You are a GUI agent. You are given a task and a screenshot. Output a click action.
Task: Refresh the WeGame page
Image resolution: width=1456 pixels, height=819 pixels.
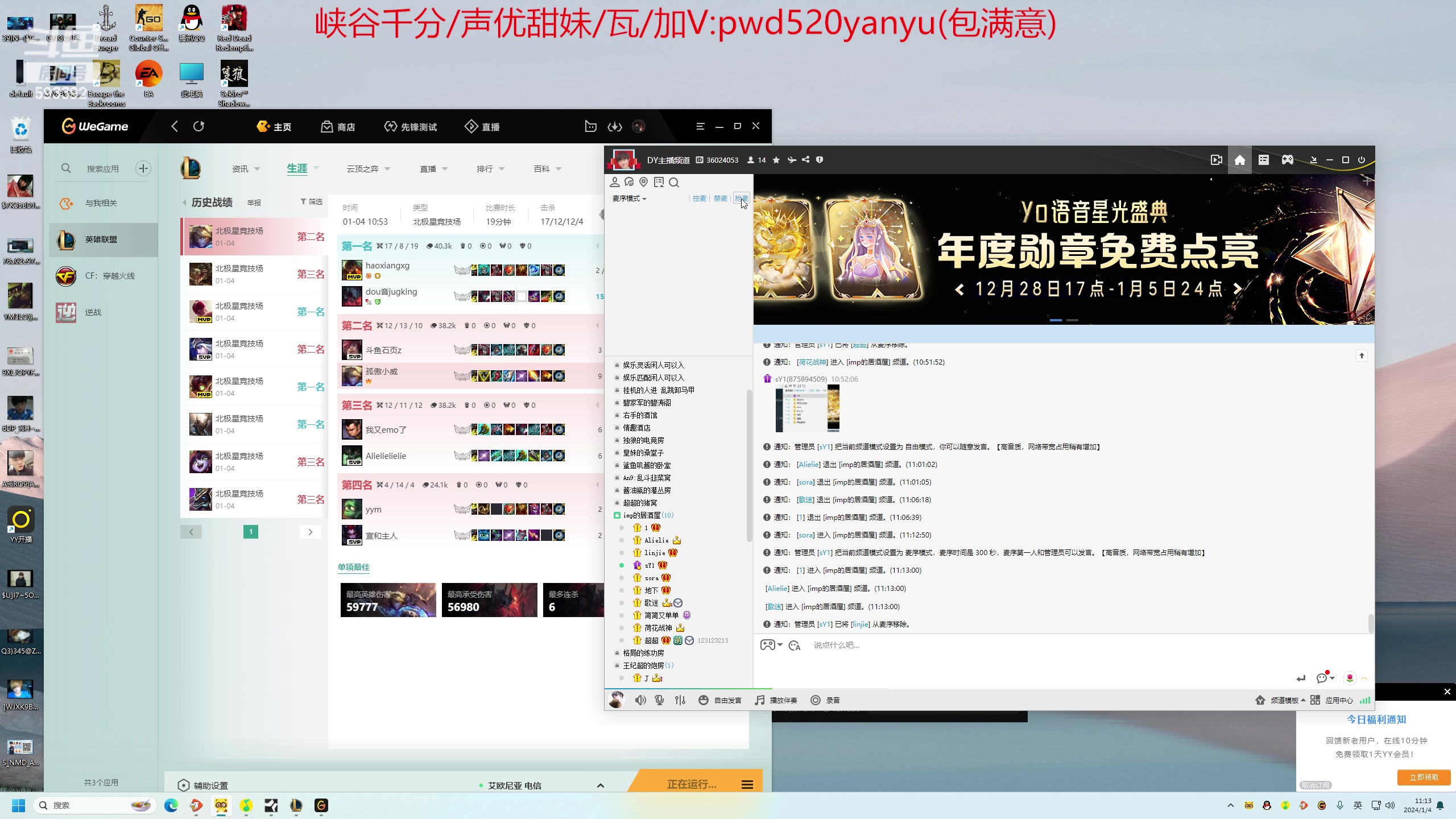pos(198,126)
